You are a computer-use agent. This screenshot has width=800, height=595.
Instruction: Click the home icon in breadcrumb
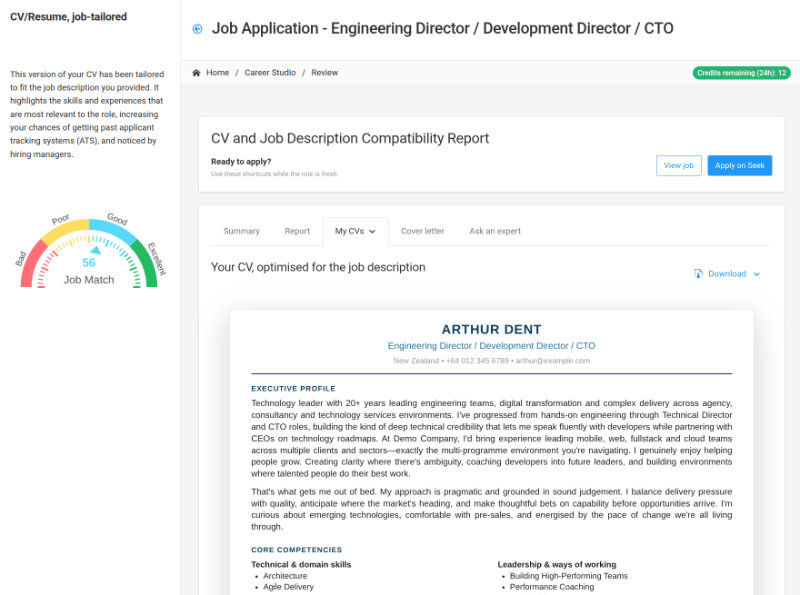(196, 72)
